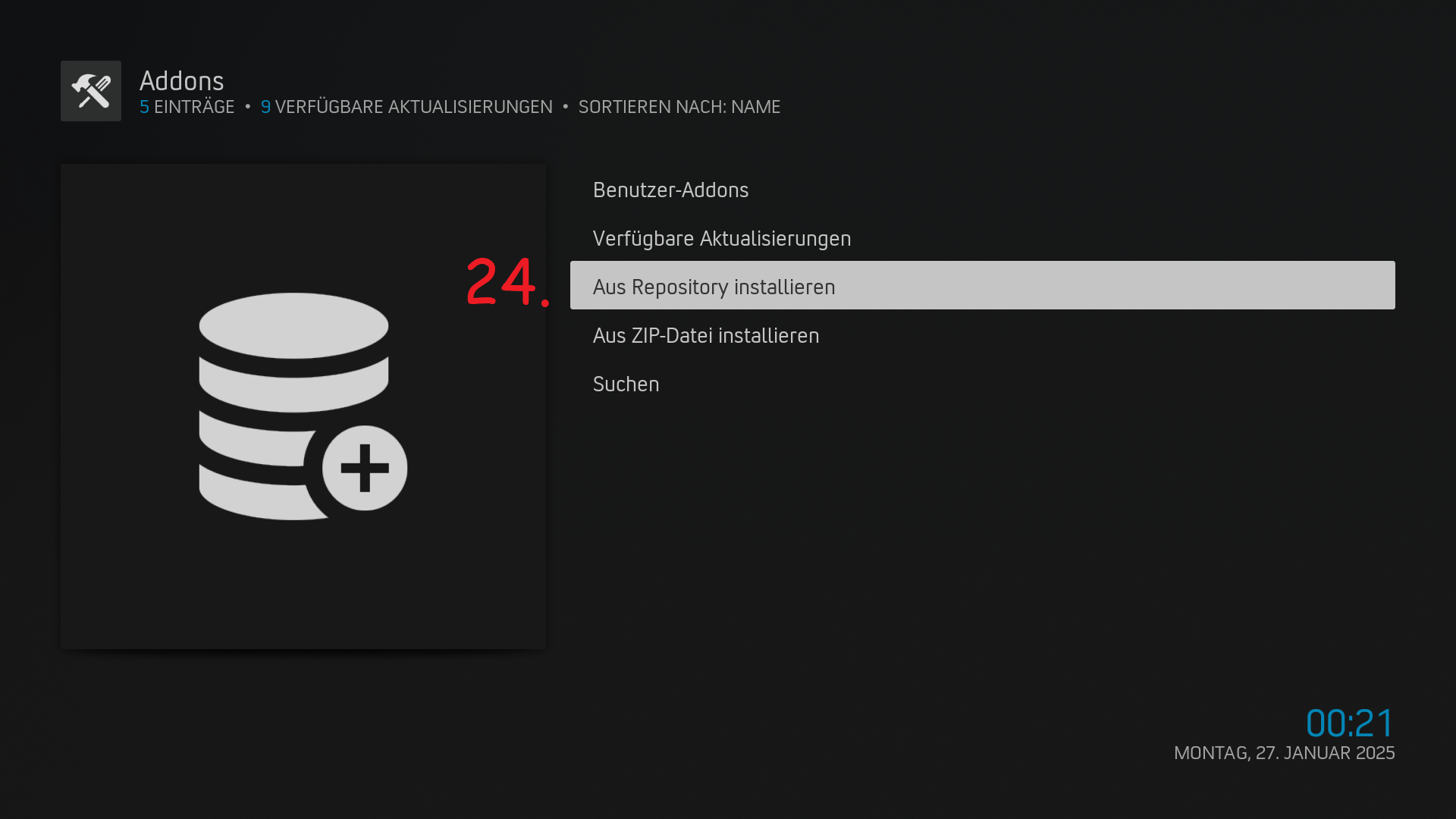Click the Addons page title
The image size is (1456, 819).
click(x=182, y=81)
